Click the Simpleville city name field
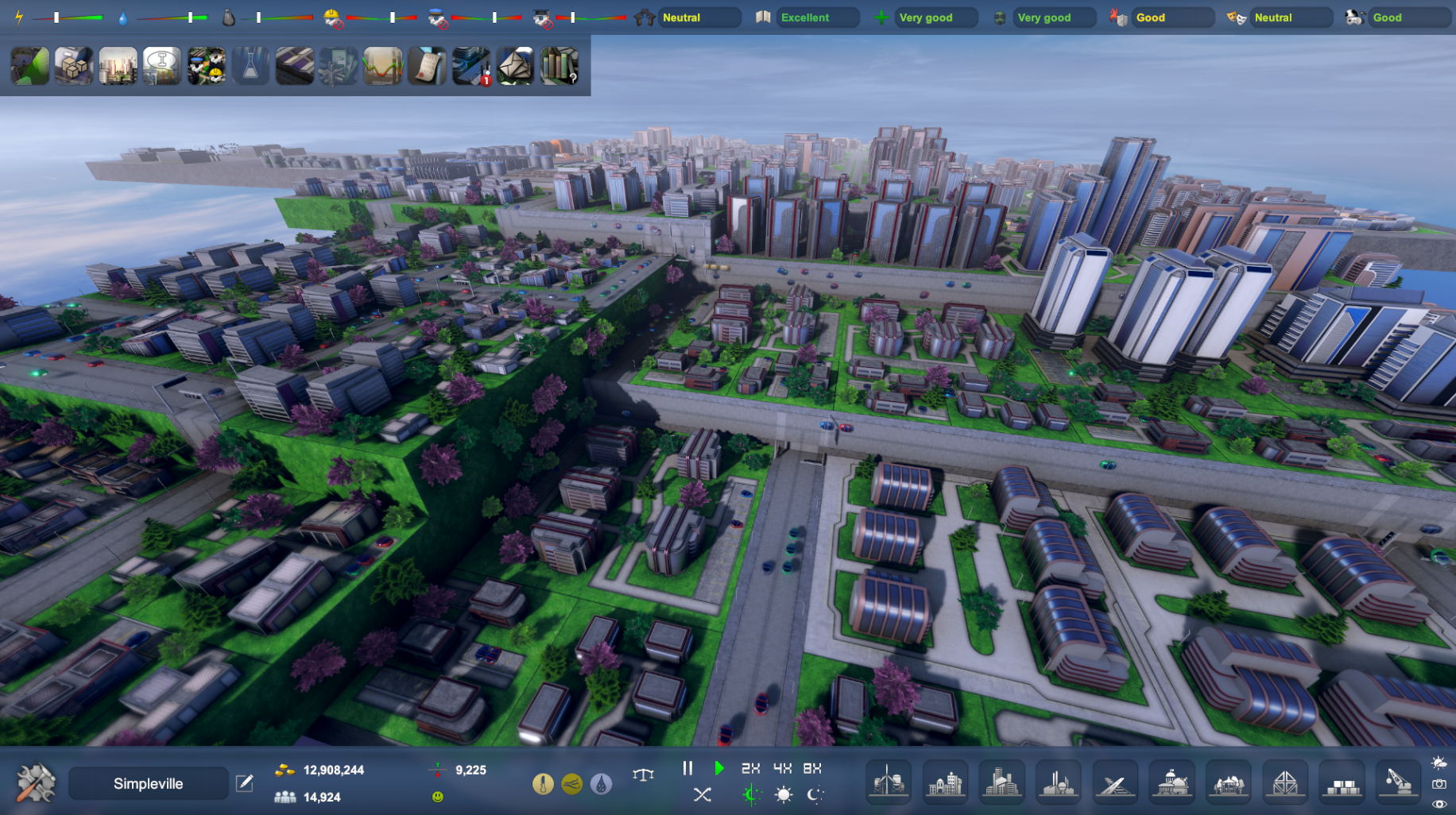This screenshot has height=815, width=1456. click(x=149, y=783)
